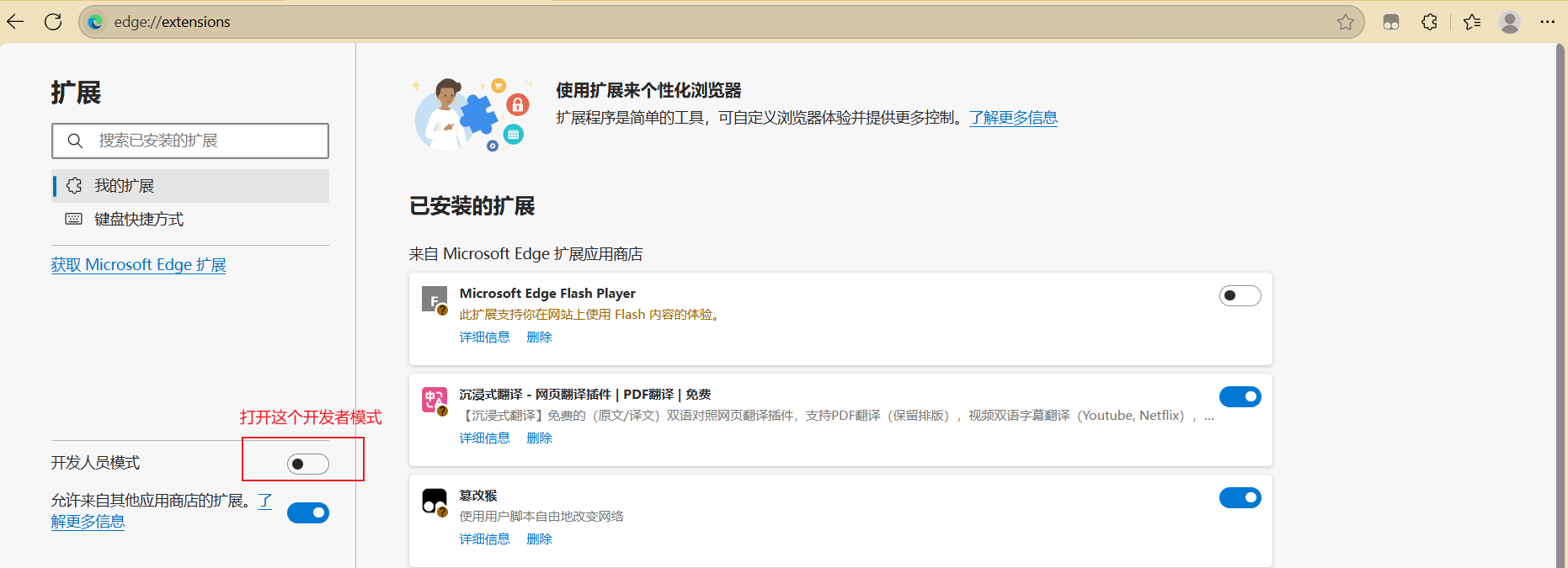Open the Extensions puzzle toolbar icon
Screen dimensions: 1568x568
click(1429, 22)
